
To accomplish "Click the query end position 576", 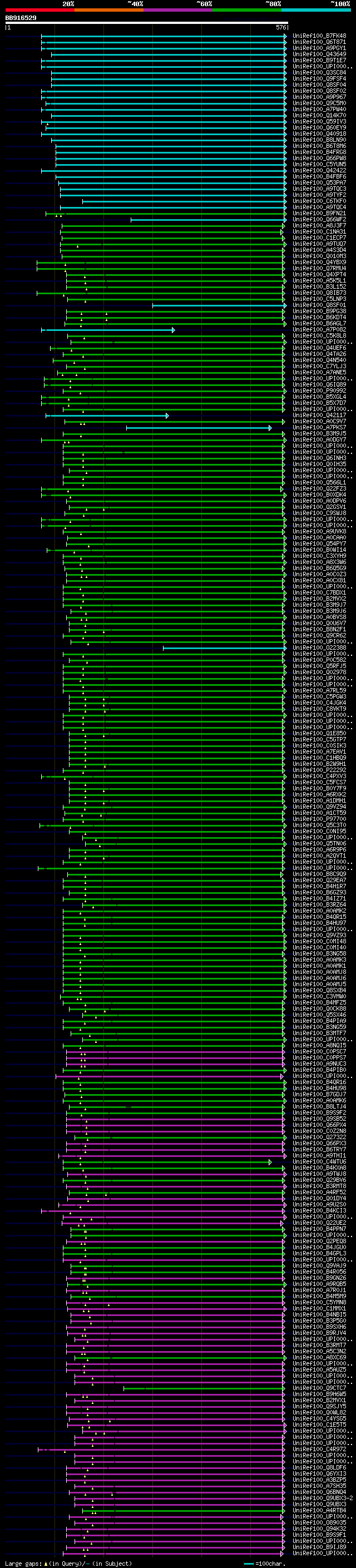I will coord(281,27).
